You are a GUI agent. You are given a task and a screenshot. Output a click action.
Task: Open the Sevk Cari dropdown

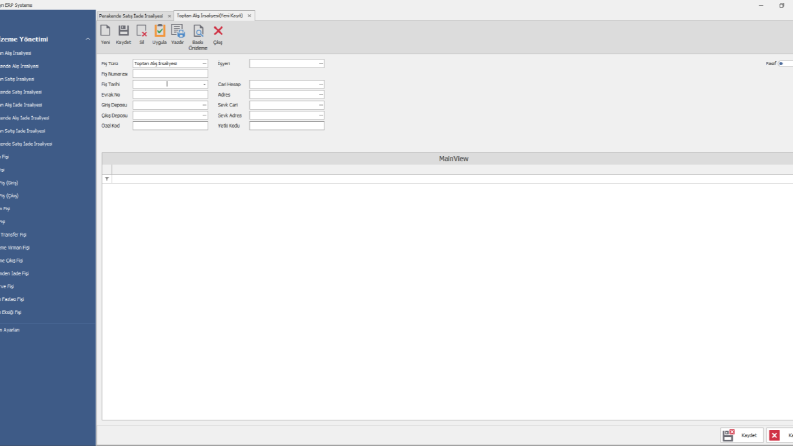tap(321, 105)
